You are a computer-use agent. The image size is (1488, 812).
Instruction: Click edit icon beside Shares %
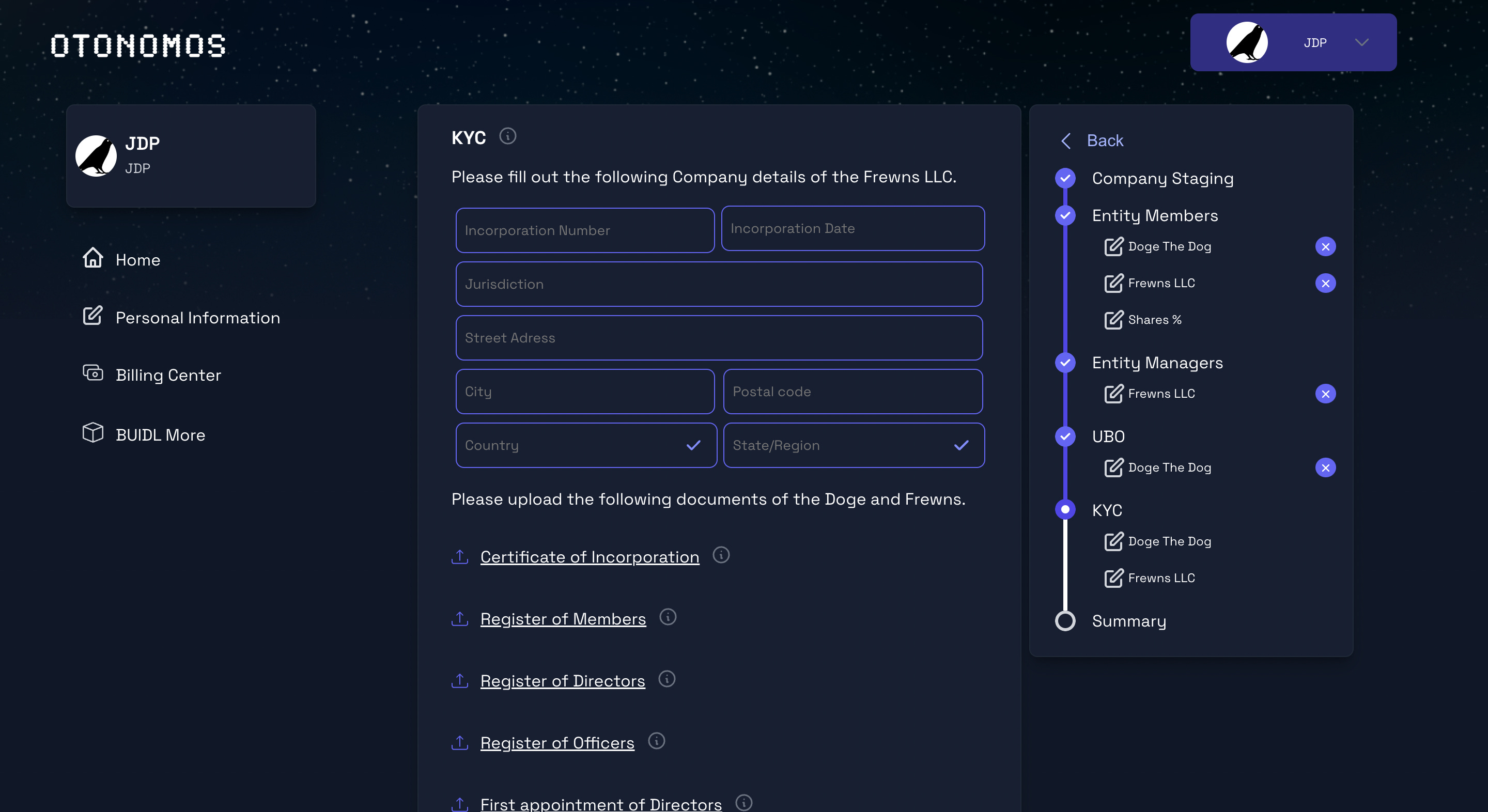[x=1113, y=320]
